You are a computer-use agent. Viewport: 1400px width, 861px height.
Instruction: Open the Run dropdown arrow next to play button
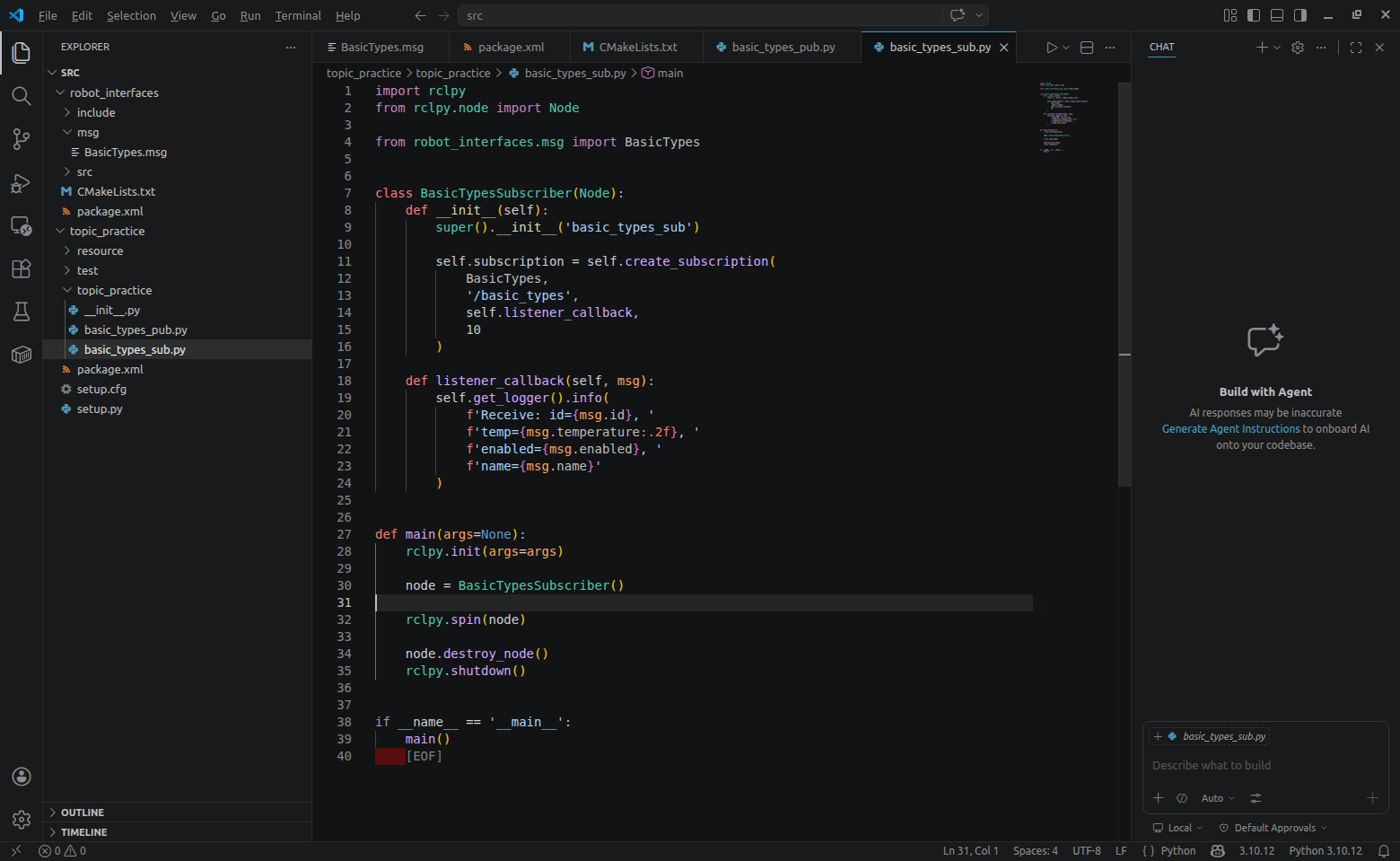click(1066, 48)
